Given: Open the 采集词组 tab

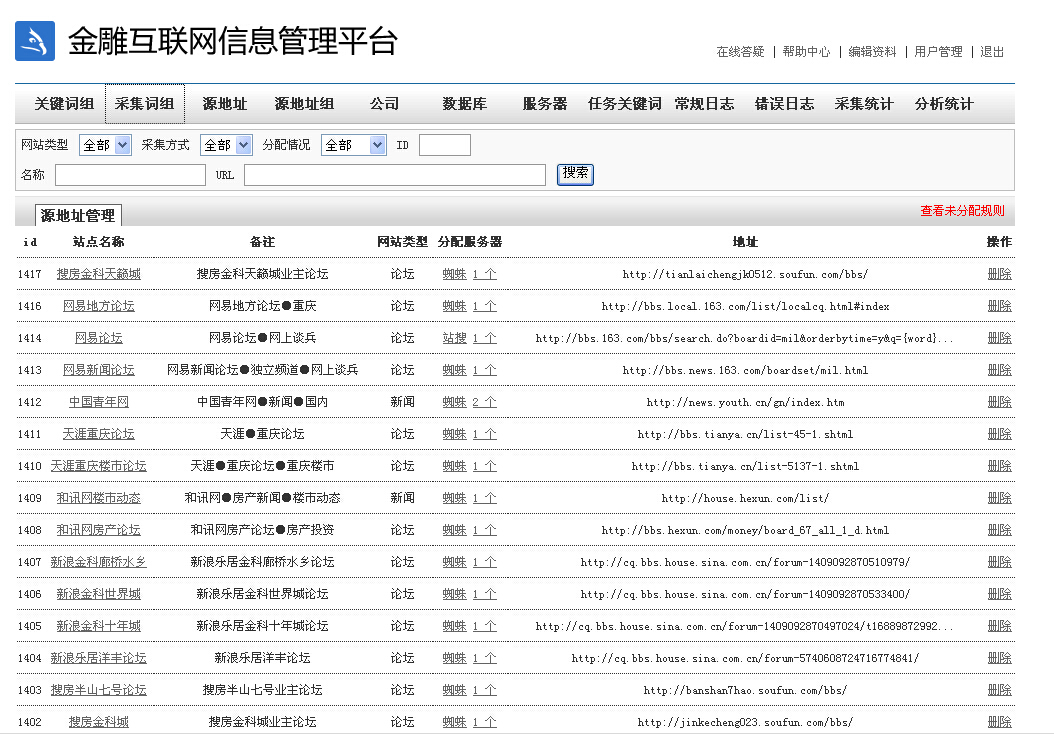Looking at the screenshot, I should (x=145, y=104).
